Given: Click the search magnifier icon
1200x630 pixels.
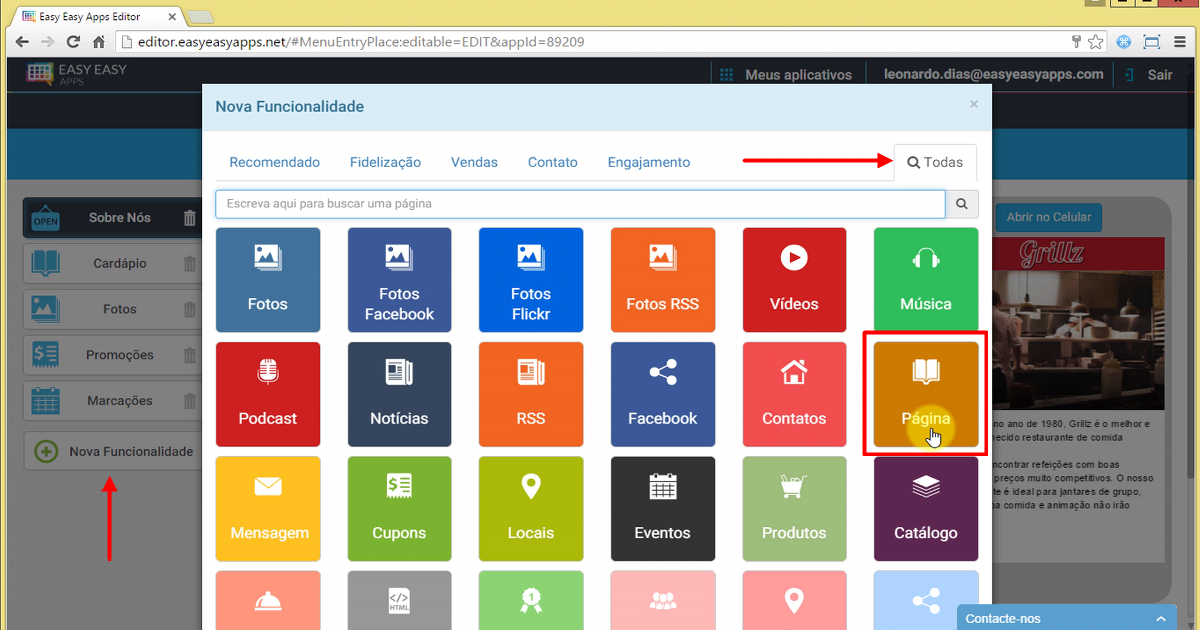Looking at the screenshot, I should tap(961, 203).
